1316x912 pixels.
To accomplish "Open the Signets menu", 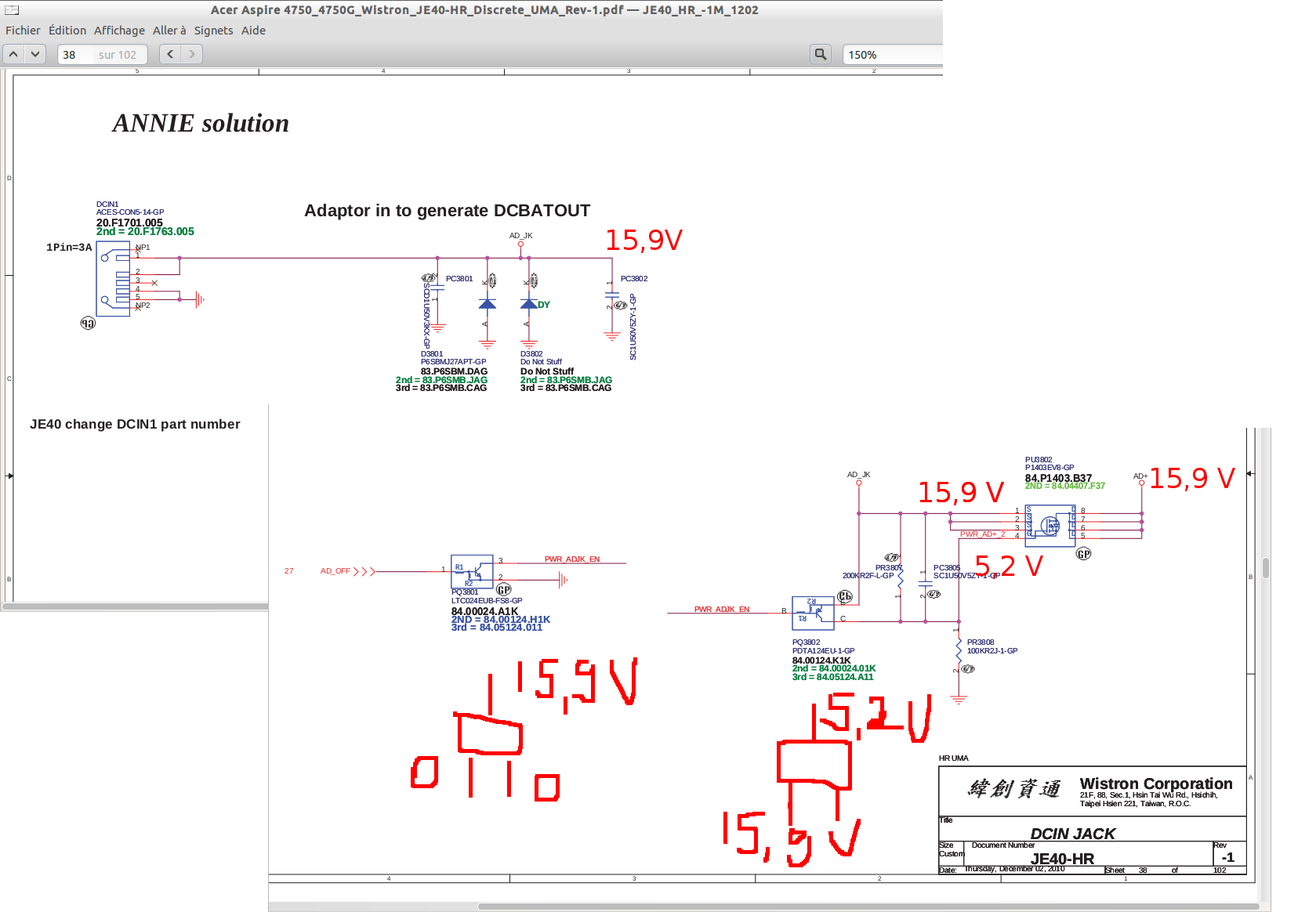I will pyautogui.click(x=213, y=31).
